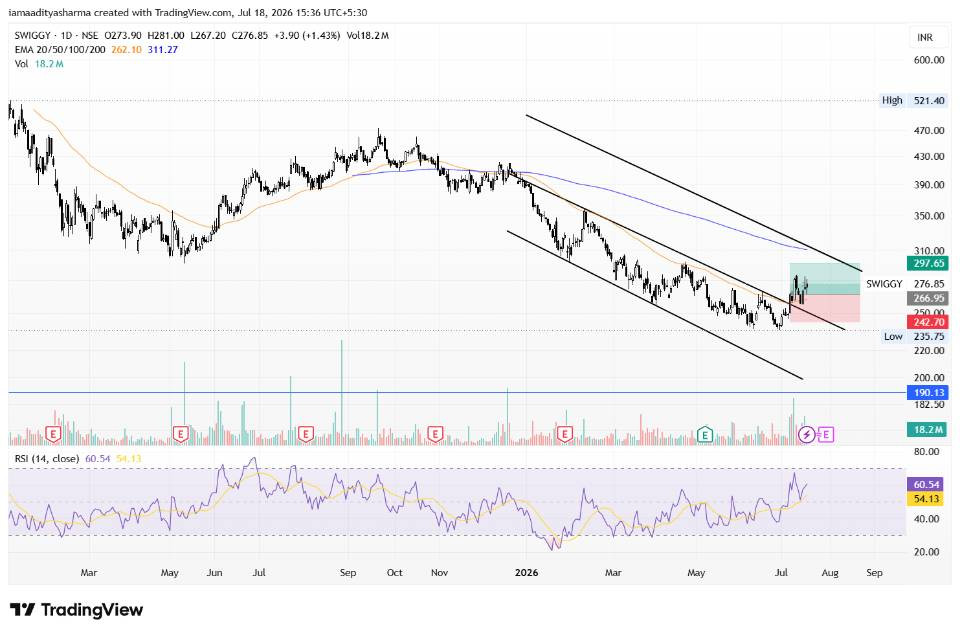
Task: Click the 242.70 stop price label
Action: click(928, 322)
